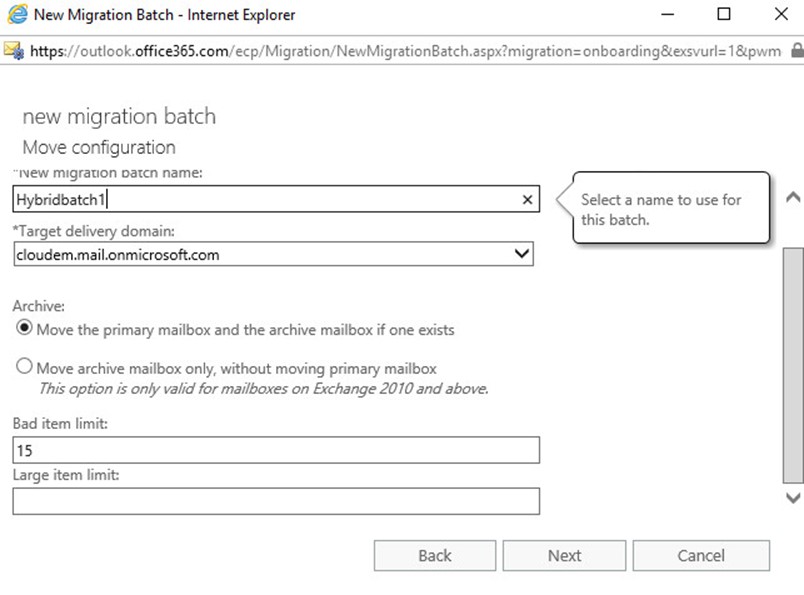Click the 'new migration batch' title
The width and height of the screenshot is (804, 595).
pyautogui.click(x=119, y=116)
